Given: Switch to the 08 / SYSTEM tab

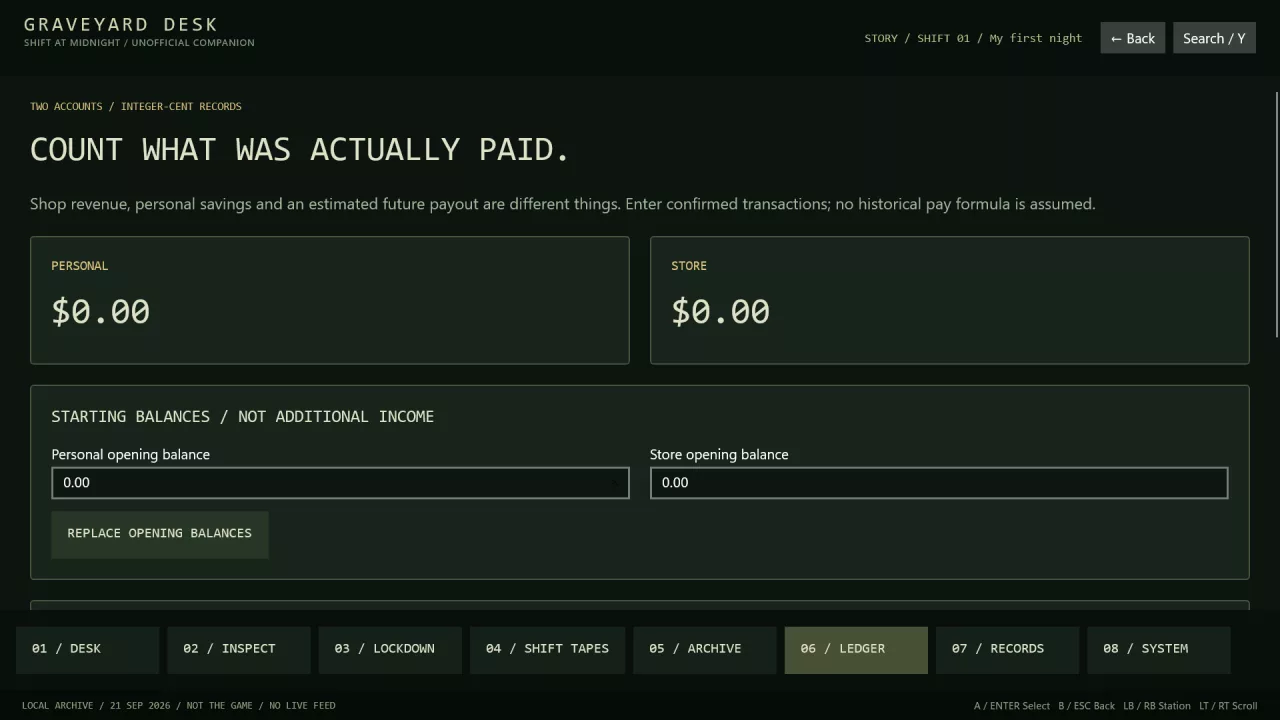Looking at the screenshot, I should tap(1158, 649).
